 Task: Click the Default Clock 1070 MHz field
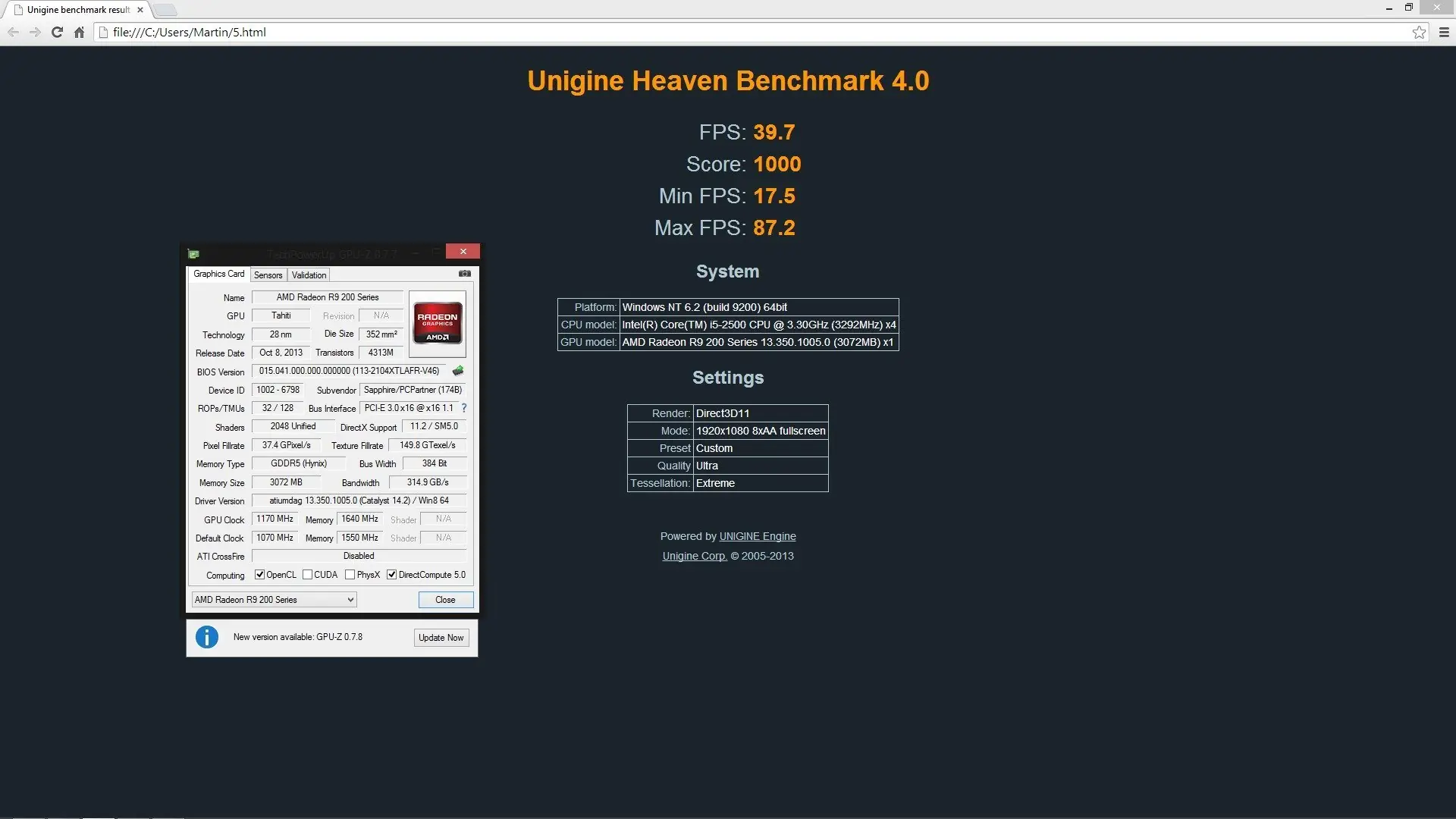coord(275,538)
